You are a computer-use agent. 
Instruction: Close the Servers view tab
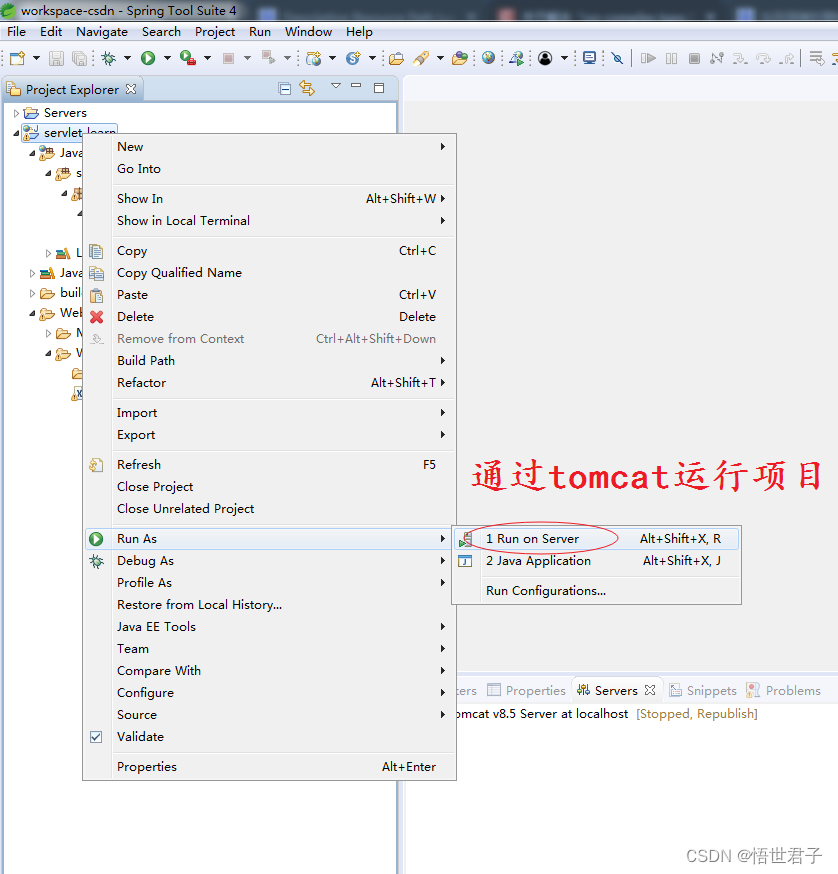[x=650, y=690]
